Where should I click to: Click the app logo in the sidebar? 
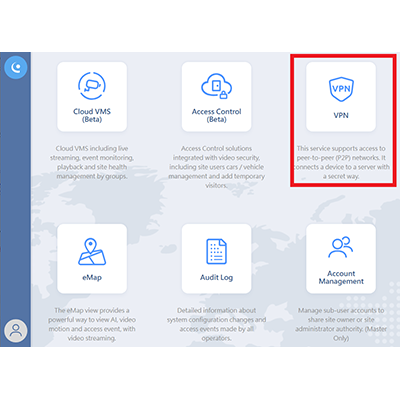tap(15, 68)
